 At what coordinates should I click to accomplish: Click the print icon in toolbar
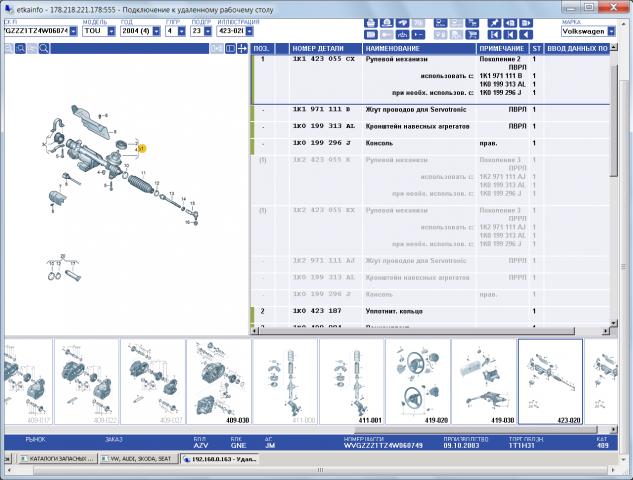pos(371,23)
